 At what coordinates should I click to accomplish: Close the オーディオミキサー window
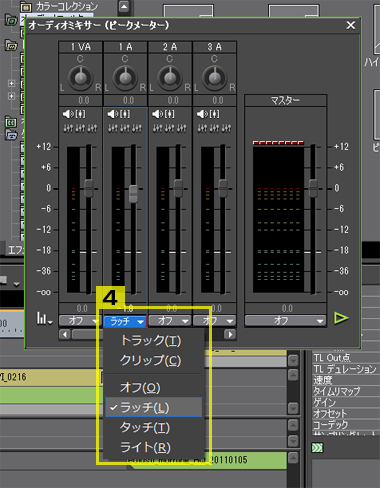pyautogui.click(x=351, y=25)
